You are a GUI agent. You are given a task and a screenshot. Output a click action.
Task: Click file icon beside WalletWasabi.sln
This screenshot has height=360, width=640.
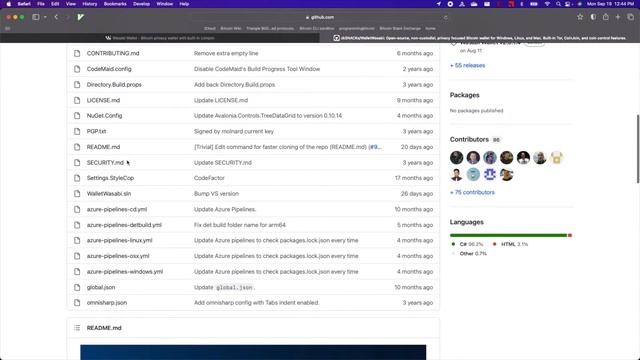77,194
